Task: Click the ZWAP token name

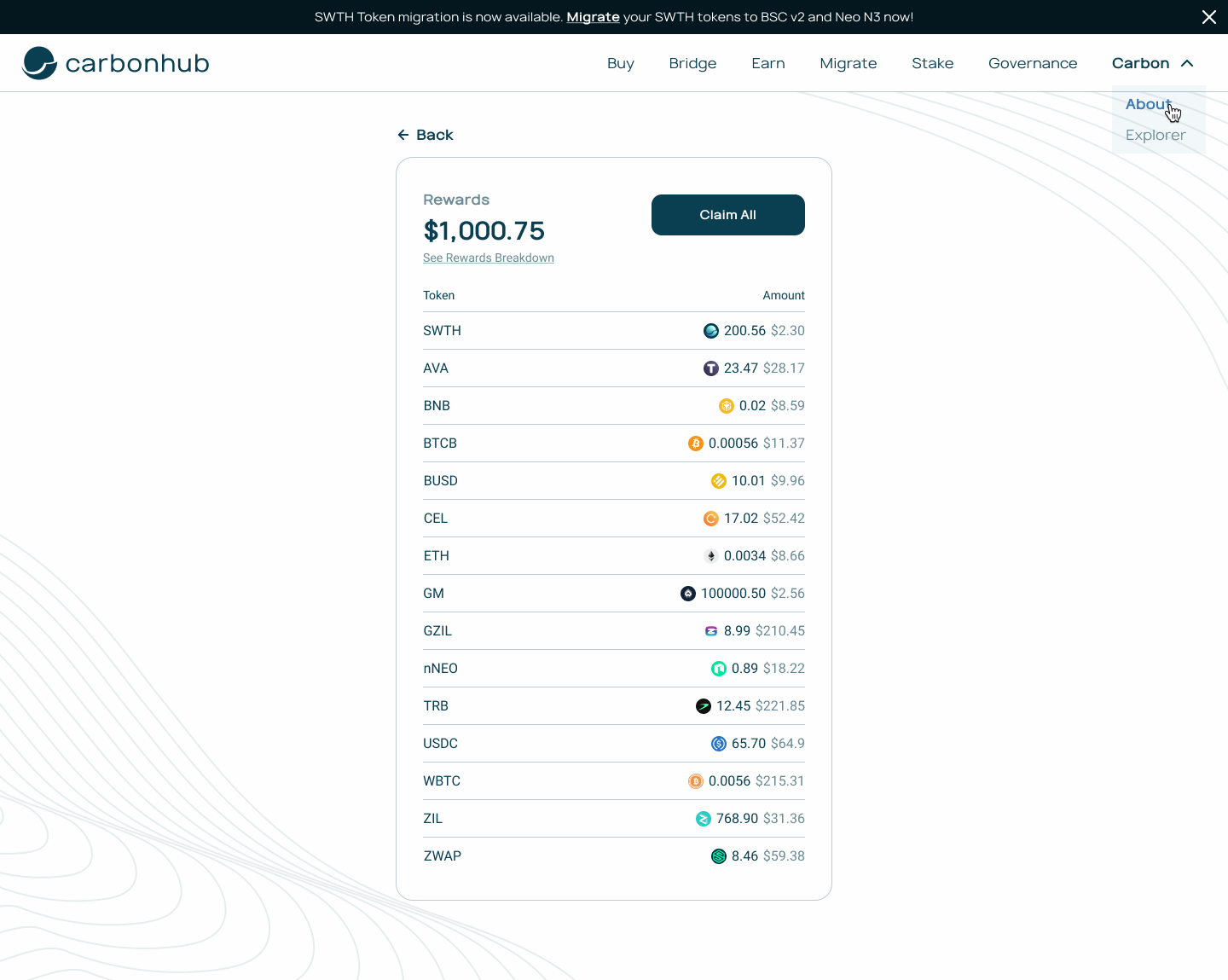Action: click(x=442, y=856)
